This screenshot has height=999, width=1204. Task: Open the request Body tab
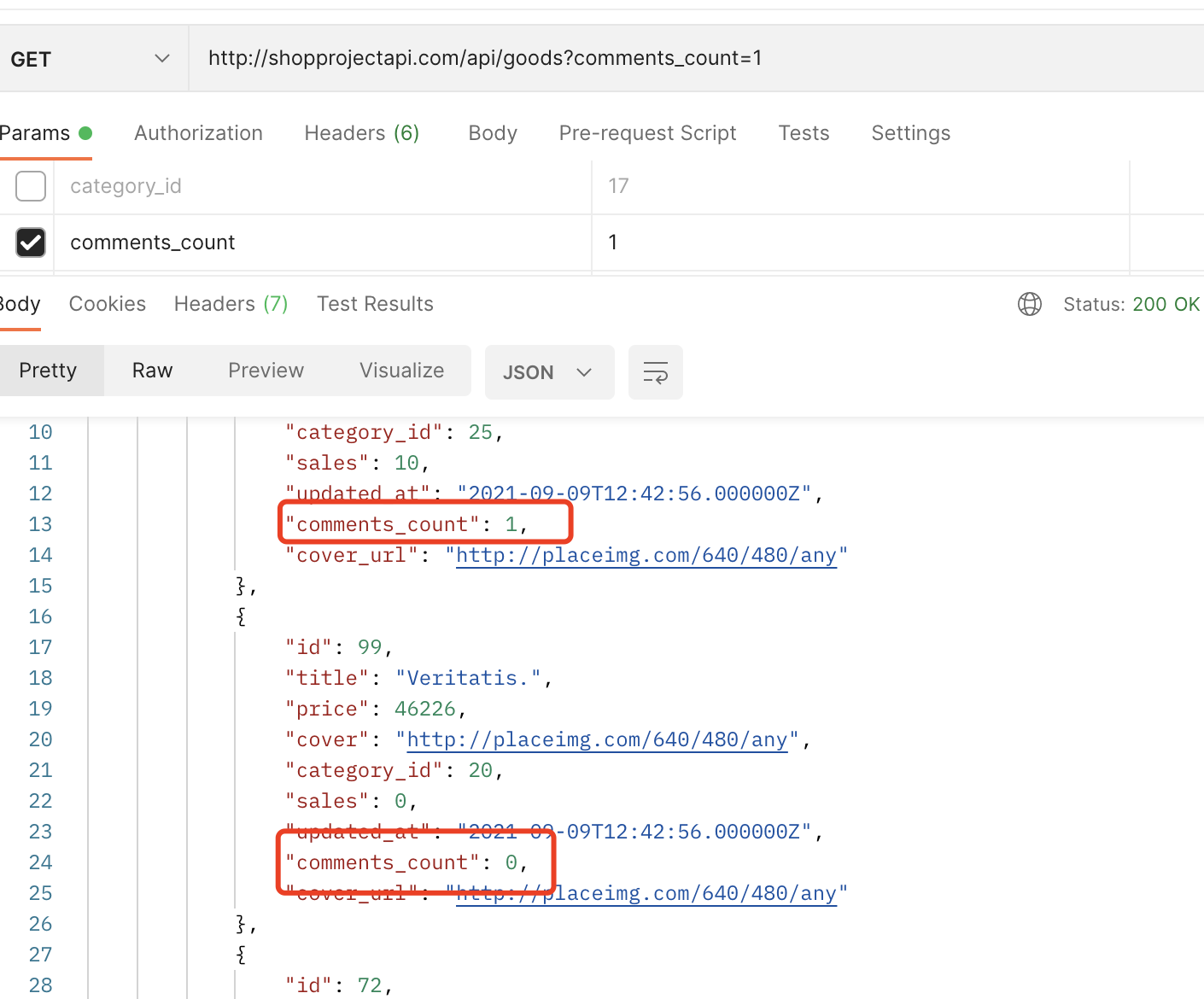[x=493, y=133]
